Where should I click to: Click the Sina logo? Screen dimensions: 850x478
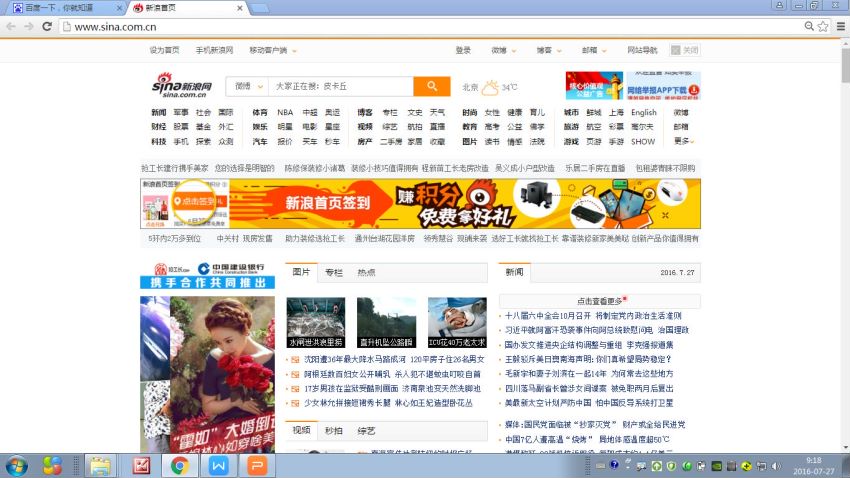point(182,85)
